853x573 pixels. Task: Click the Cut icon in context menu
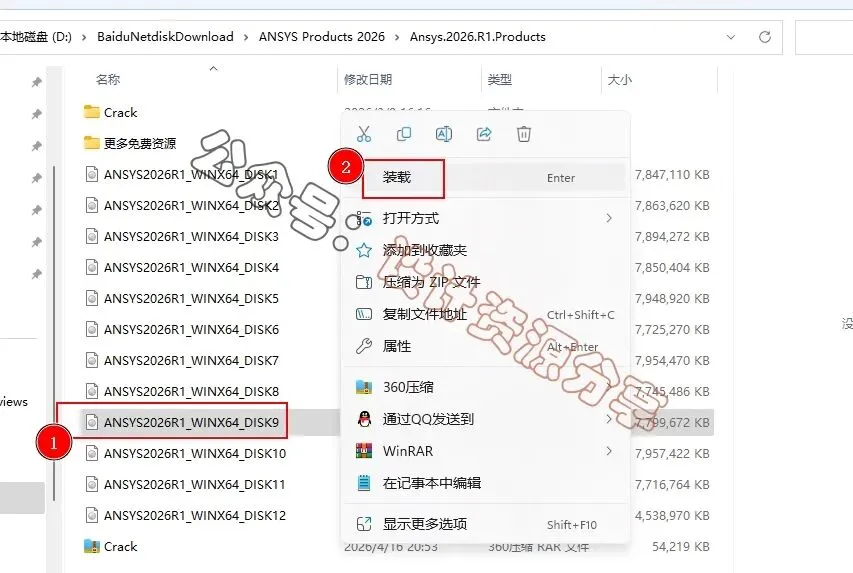[364, 134]
